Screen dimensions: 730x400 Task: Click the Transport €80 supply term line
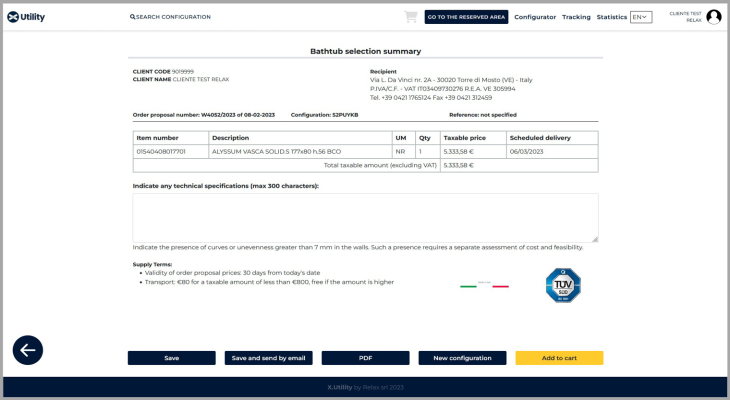coord(269,282)
